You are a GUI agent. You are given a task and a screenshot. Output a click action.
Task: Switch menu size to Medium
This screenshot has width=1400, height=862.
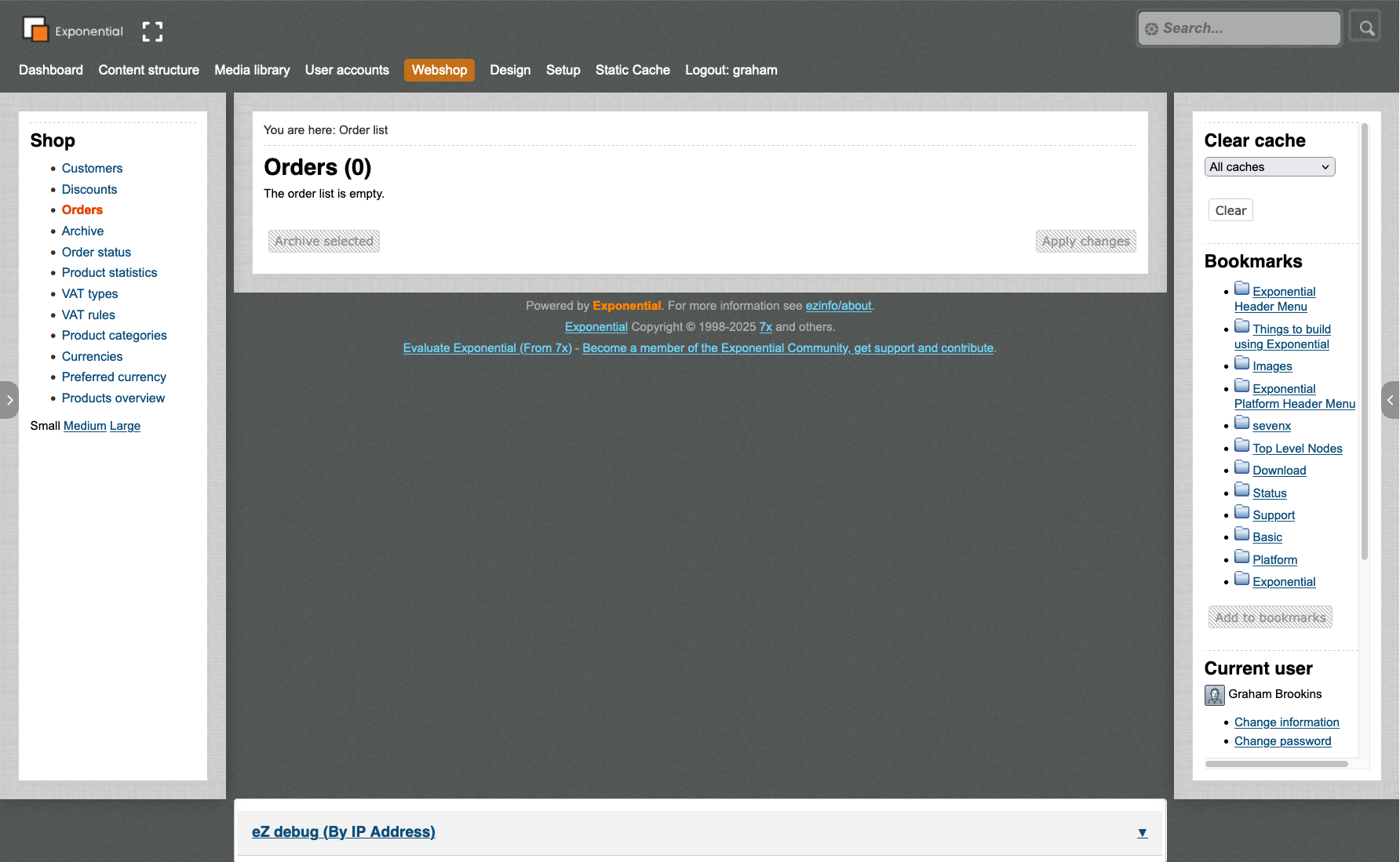[85, 426]
